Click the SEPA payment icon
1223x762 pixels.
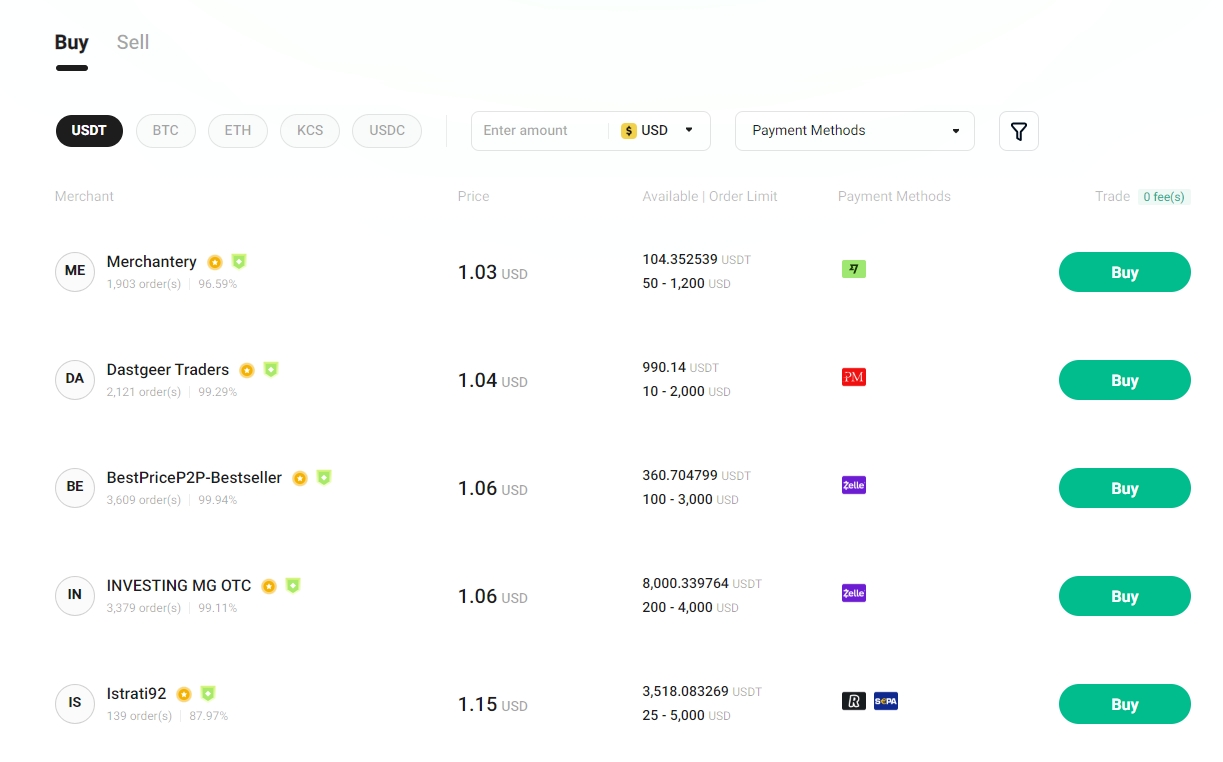[885, 701]
